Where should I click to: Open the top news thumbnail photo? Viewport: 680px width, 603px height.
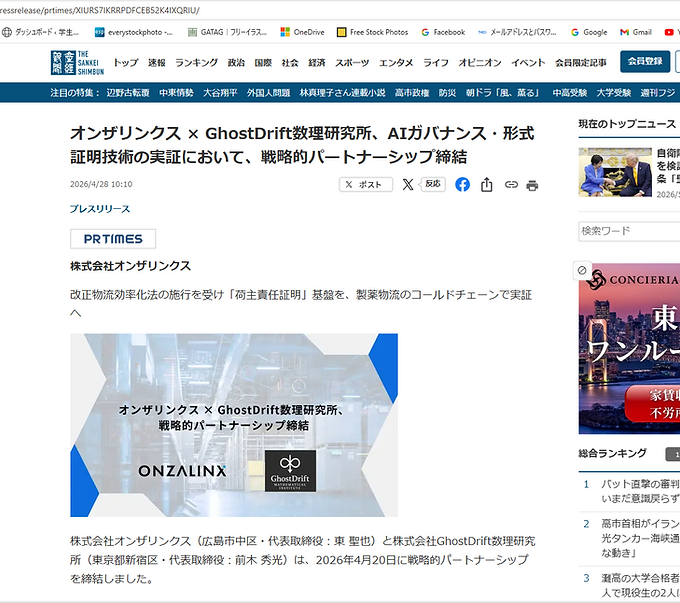tap(615, 172)
